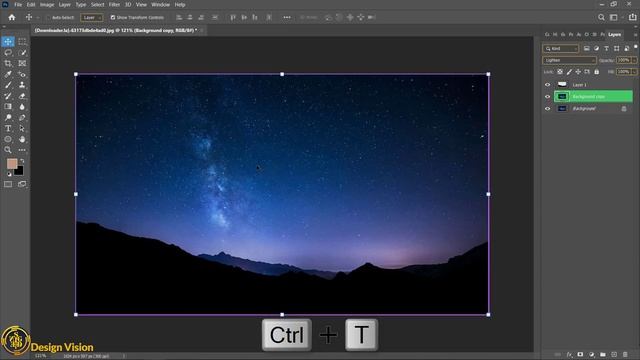Open the Filter menu
The image size is (640, 360).
(x=114, y=4)
